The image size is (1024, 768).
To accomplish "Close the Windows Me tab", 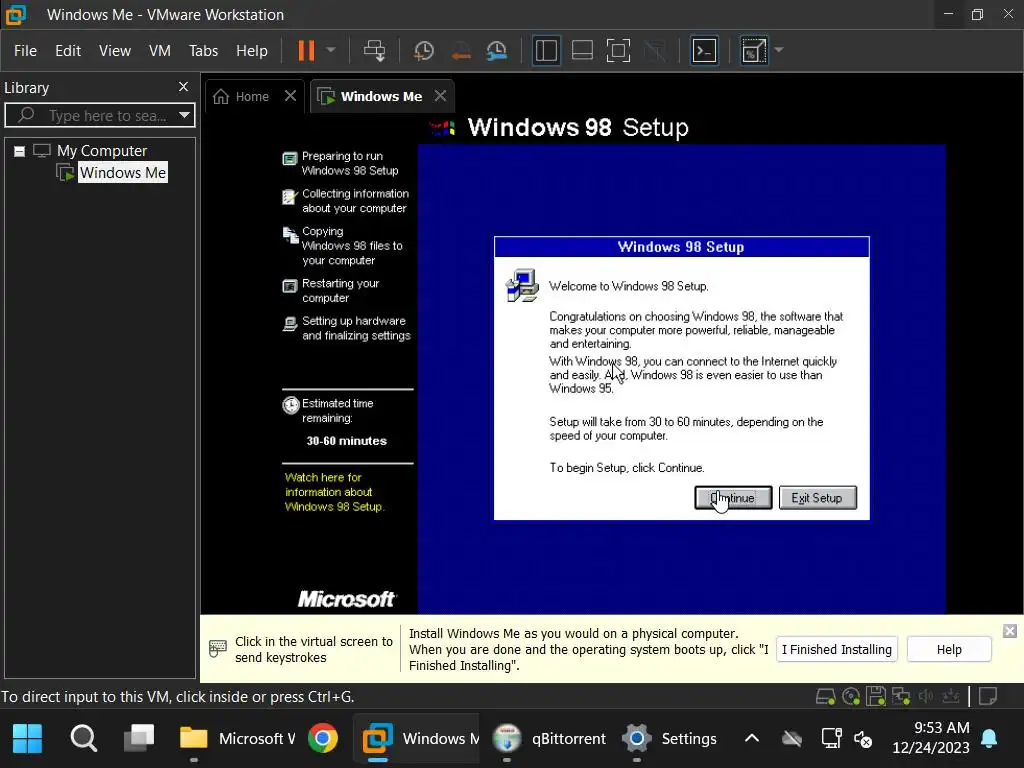I will tap(441, 96).
